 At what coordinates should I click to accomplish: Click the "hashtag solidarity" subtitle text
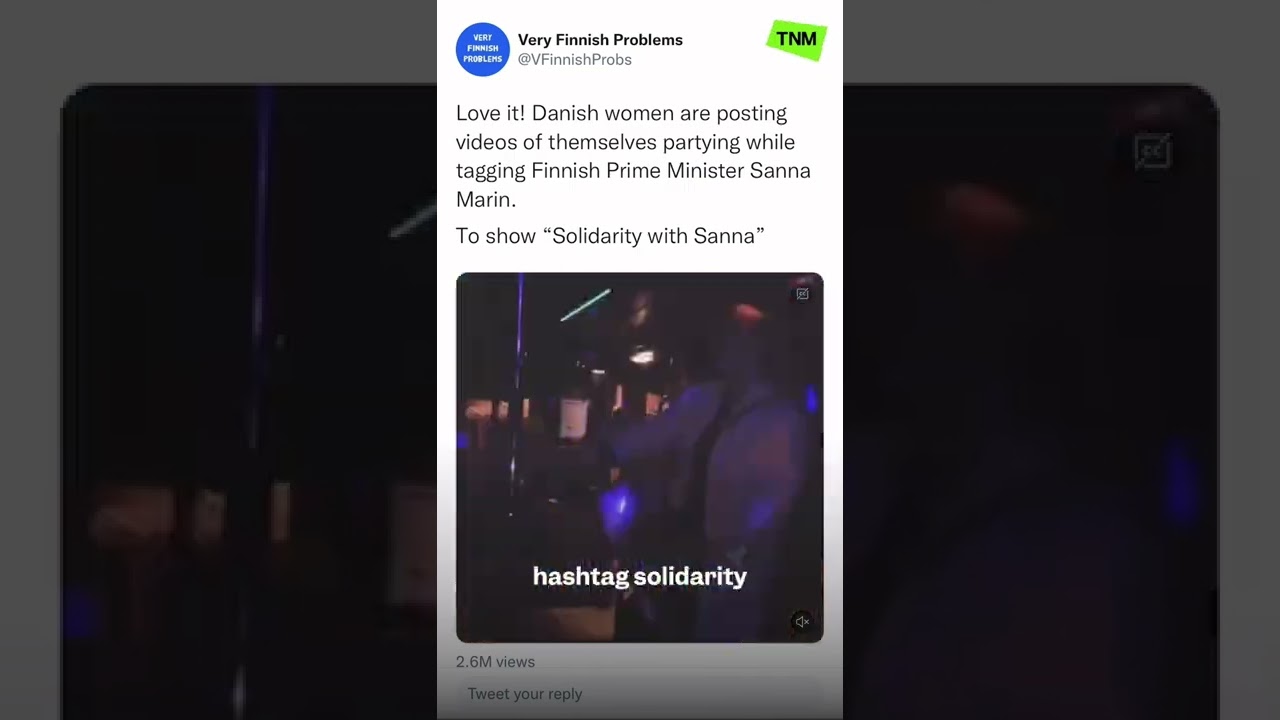tap(640, 577)
